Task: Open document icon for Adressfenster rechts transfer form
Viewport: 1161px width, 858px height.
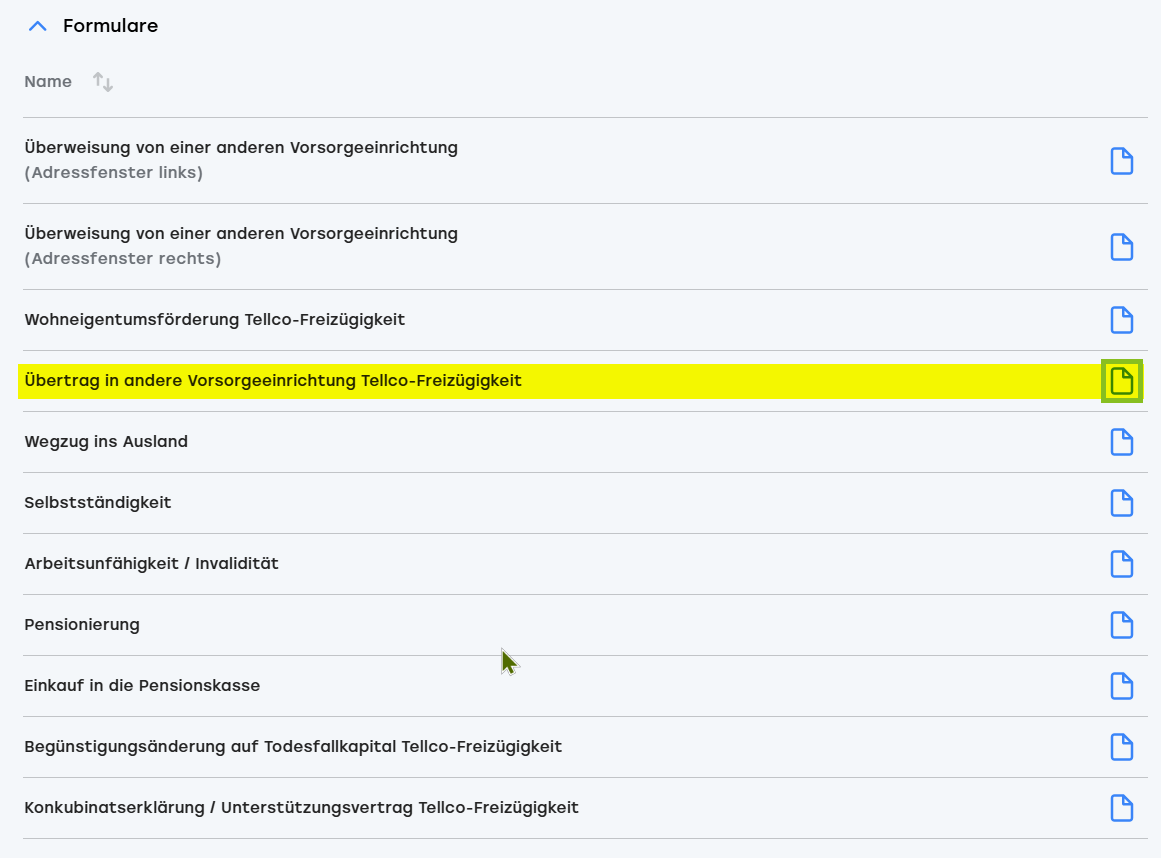Action: [1122, 247]
